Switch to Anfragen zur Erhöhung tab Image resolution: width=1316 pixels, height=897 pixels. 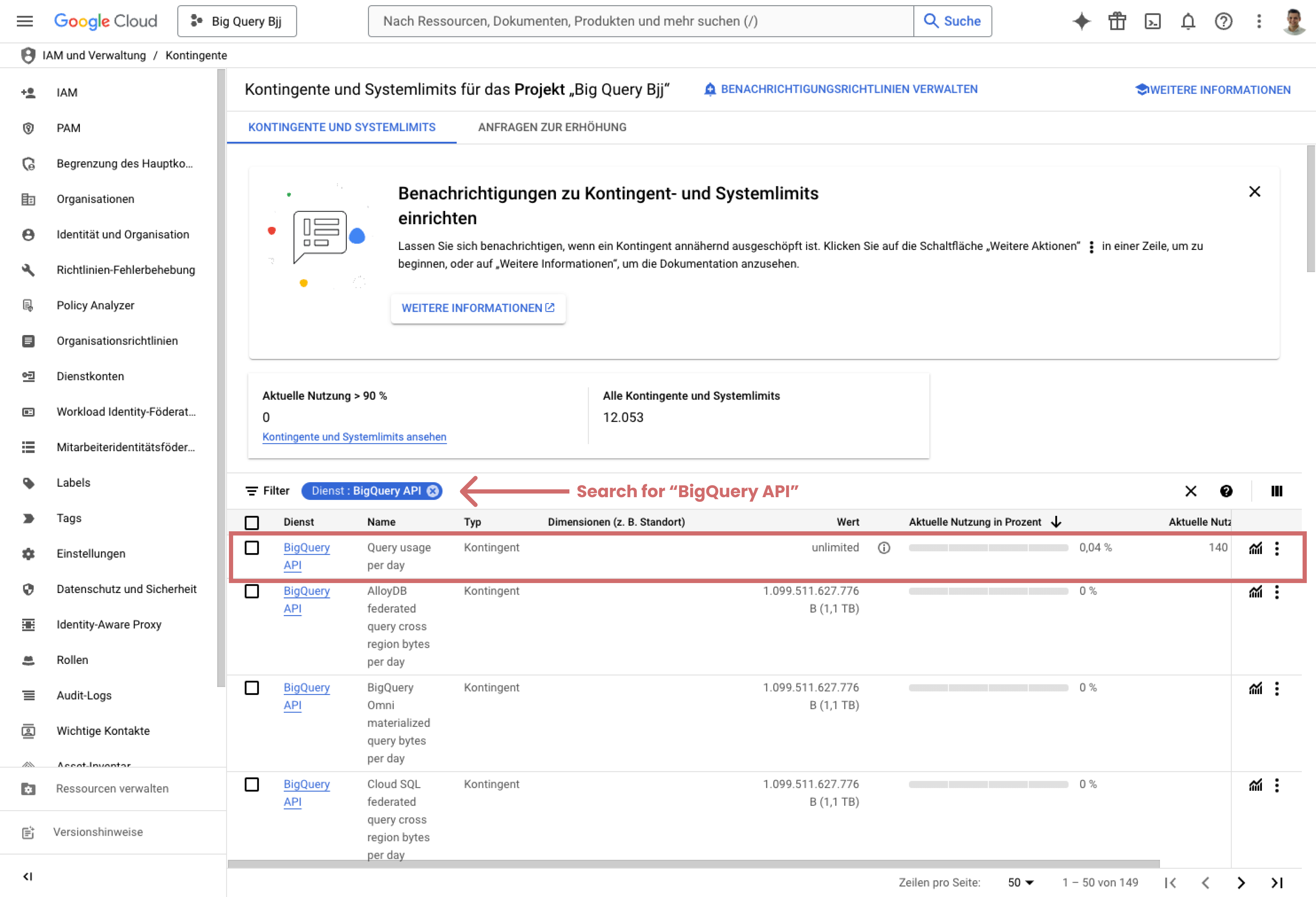[x=552, y=127]
